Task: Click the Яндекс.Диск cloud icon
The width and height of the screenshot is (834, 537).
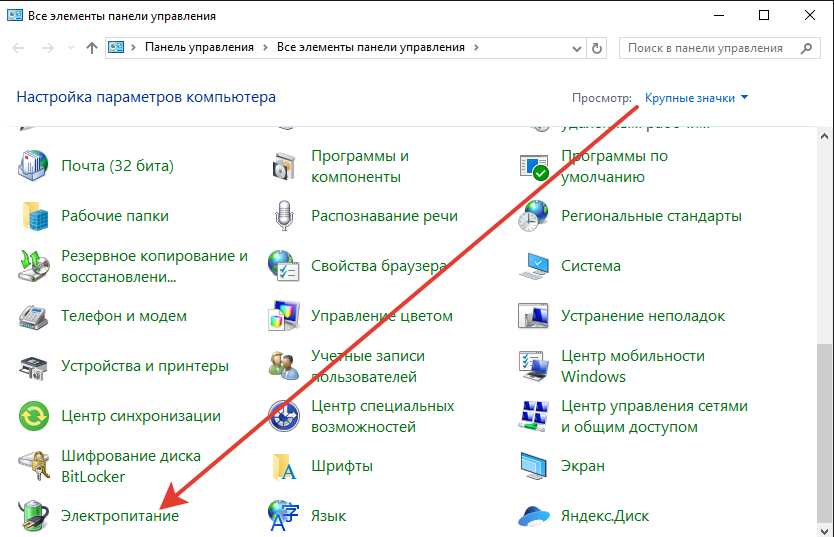Action: click(534, 516)
